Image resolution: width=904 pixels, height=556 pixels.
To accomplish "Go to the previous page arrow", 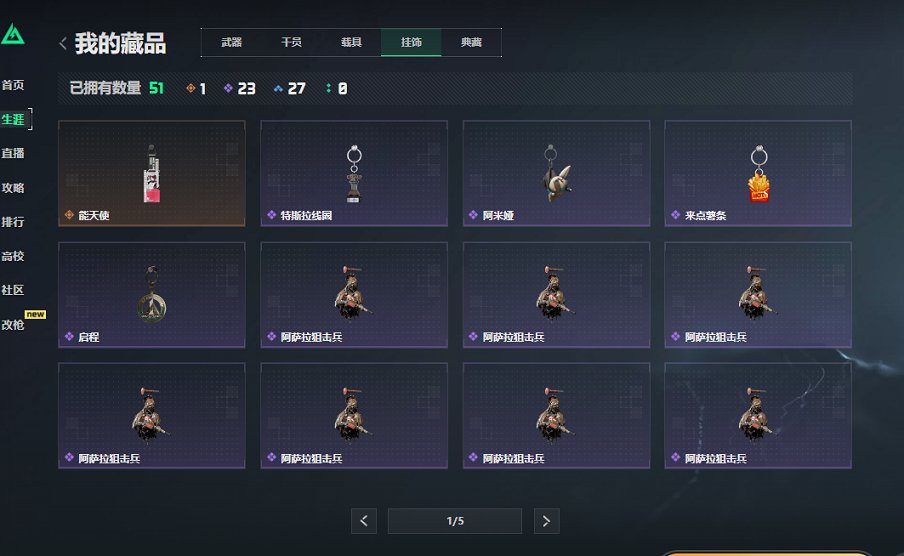I will [x=364, y=521].
